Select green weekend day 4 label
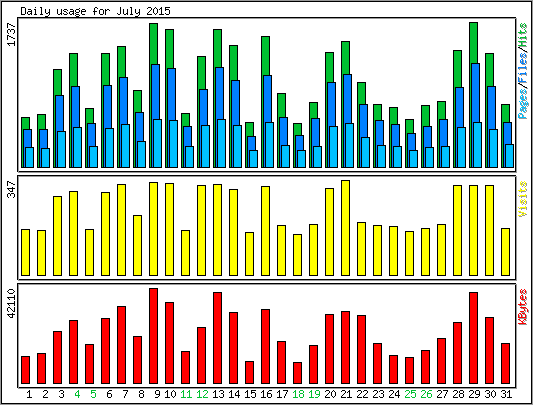This screenshot has height=405, width=533. (77, 394)
